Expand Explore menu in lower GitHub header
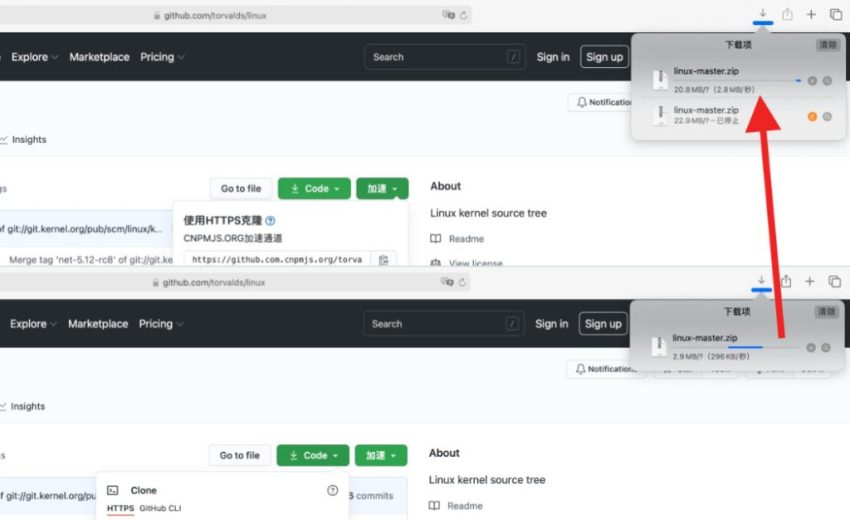Image resolution: width=850 pixels, height=520 pixels. coord(33,324)
